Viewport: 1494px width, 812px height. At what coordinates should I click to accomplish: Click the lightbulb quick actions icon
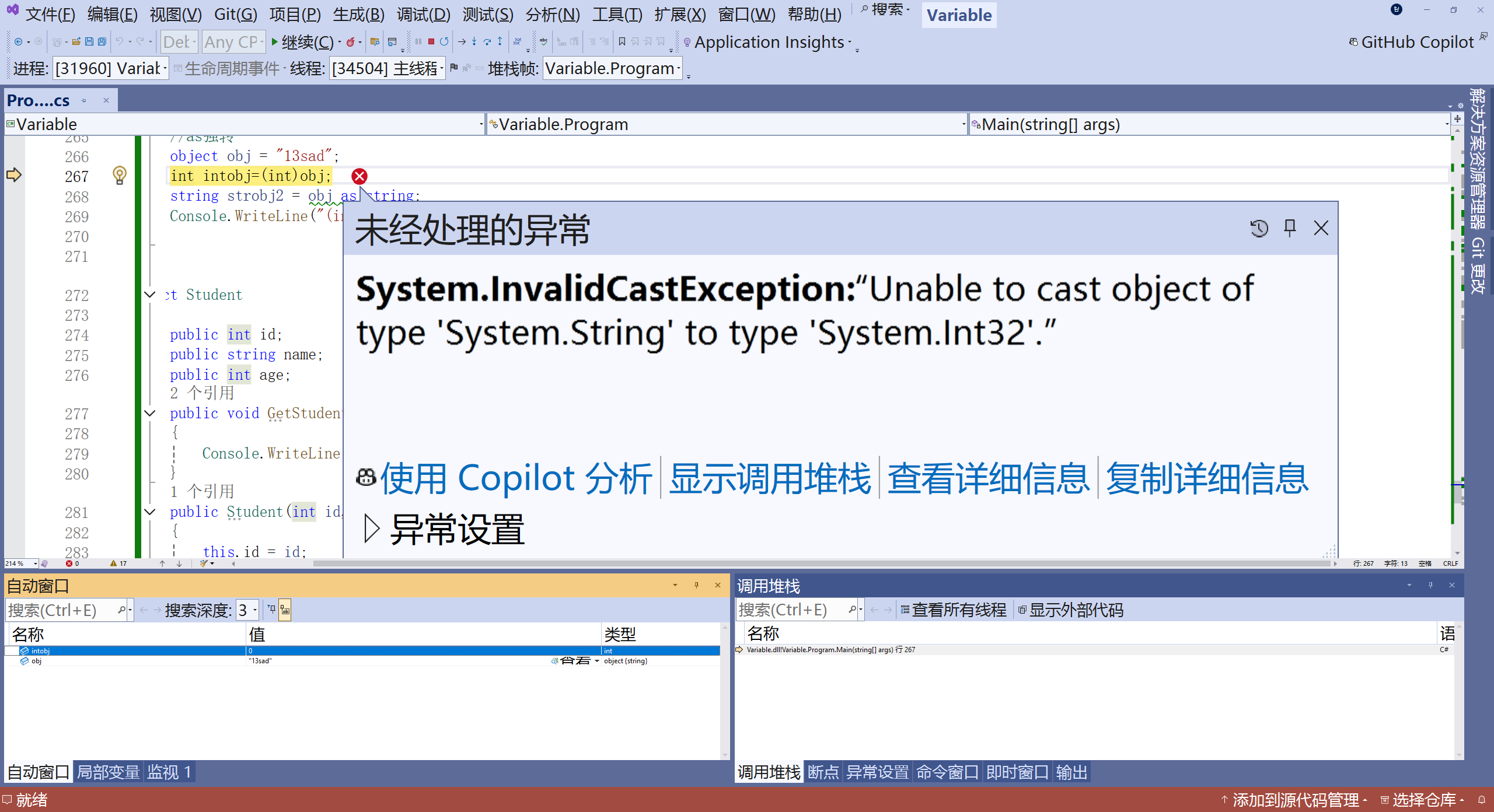(x=119, y=175)
